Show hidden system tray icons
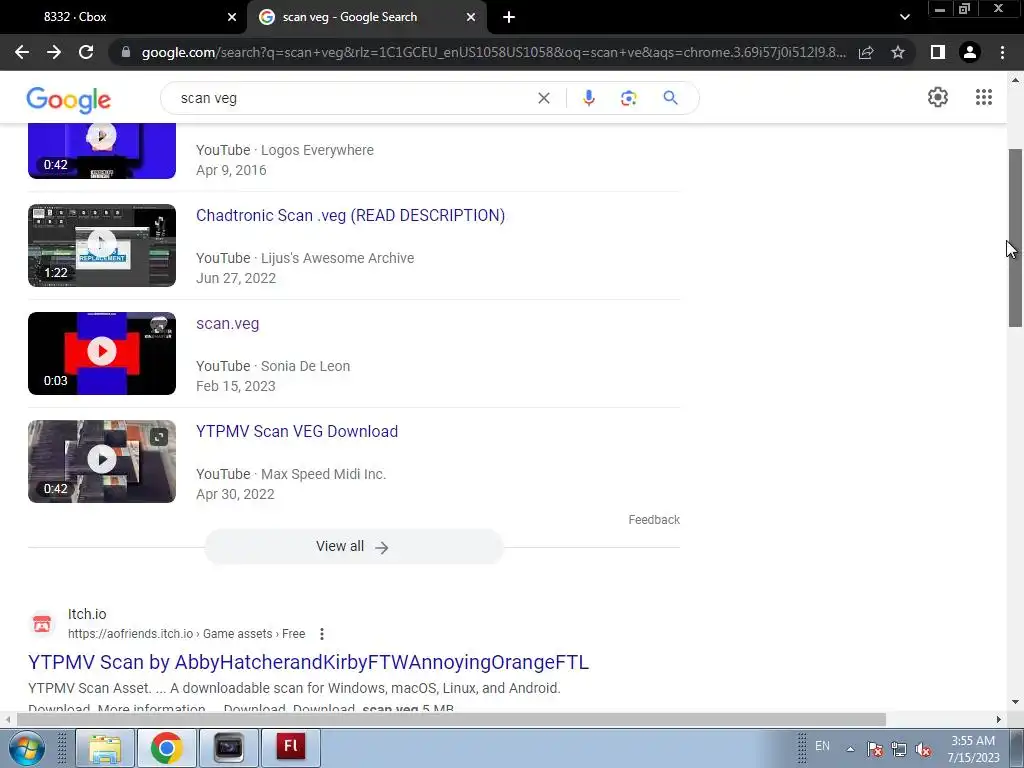This screenshot has width=1024, height=768. tap(850, 749)
